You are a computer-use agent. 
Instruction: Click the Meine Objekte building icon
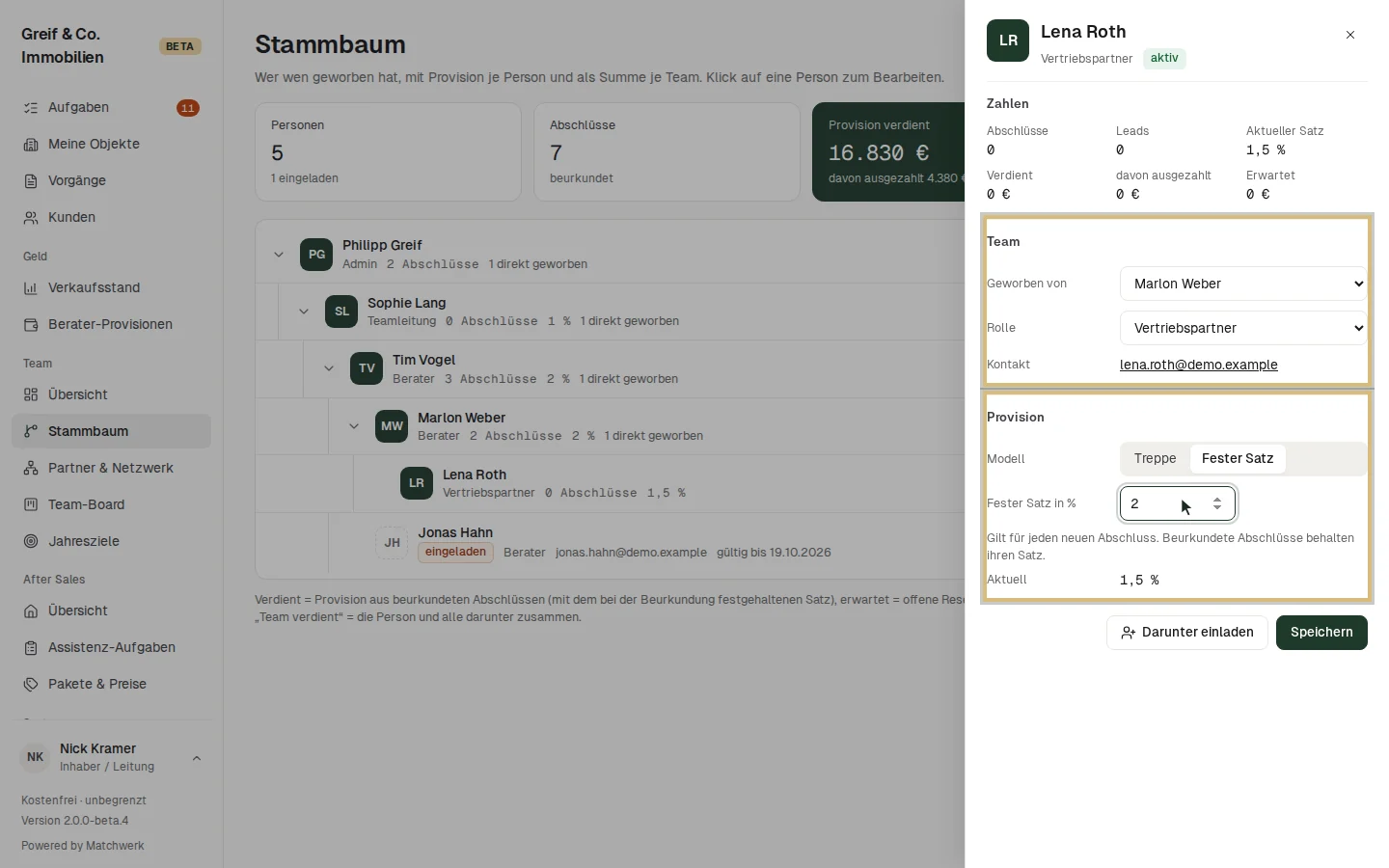(x=31, y=144)
